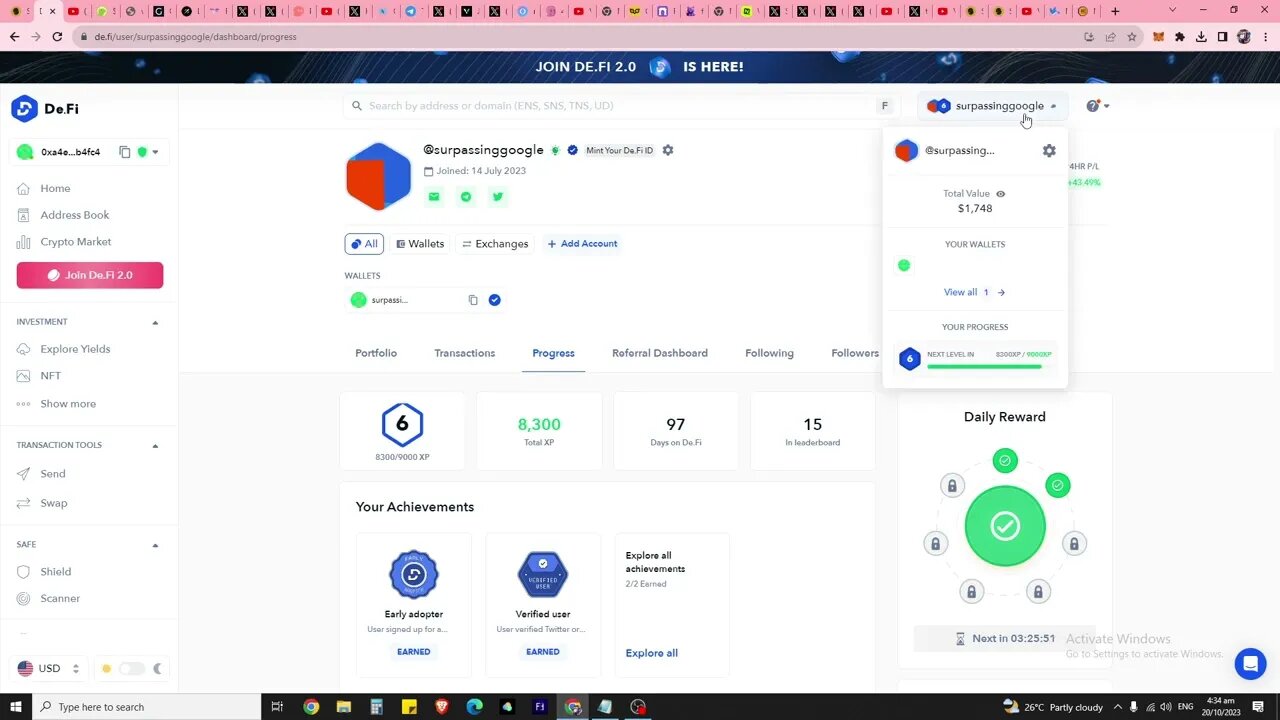
Task: Select the Wallets filter
Action: [x=420, y=244]
